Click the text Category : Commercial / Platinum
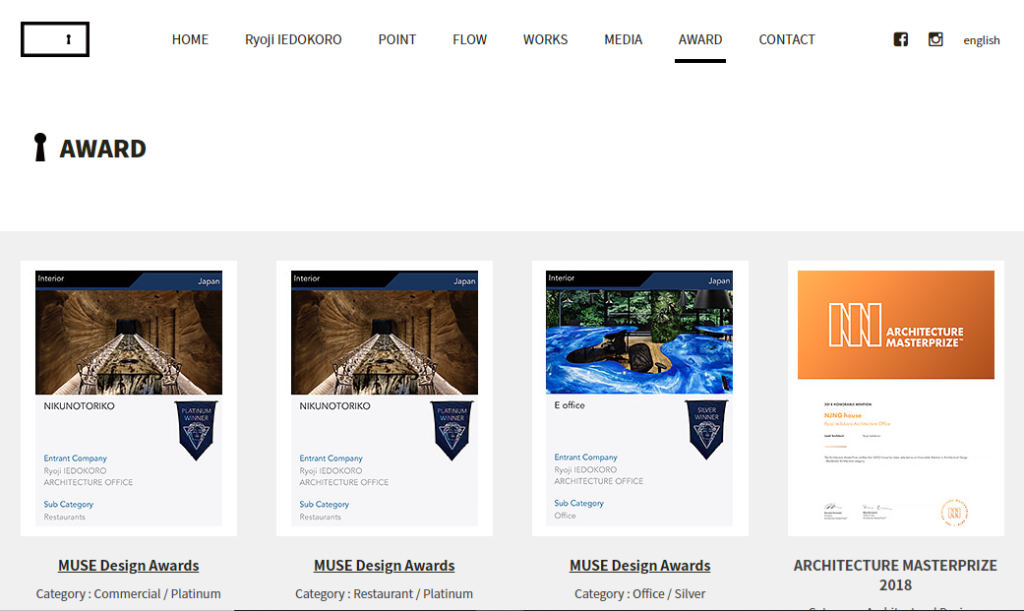Screen dimensions: 1024x611 coord(129,594)
